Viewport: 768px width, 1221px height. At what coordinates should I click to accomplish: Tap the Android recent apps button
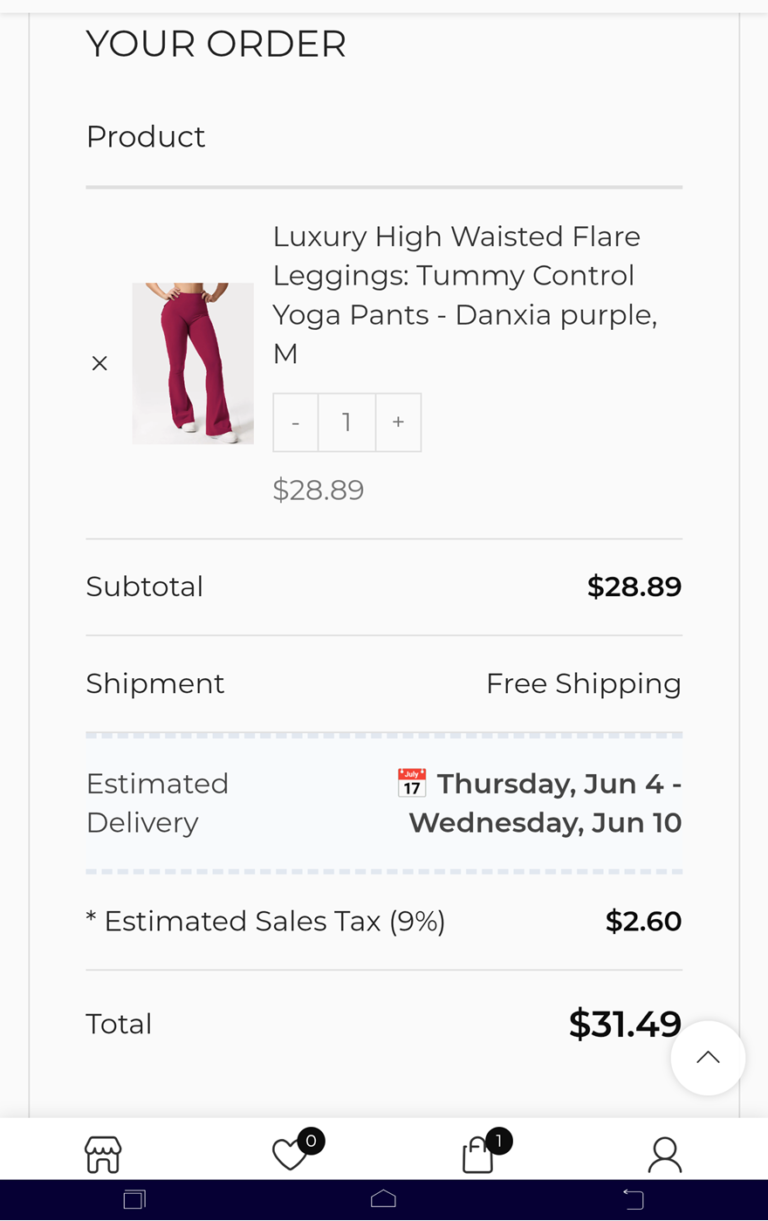[x=135, y=1200]
